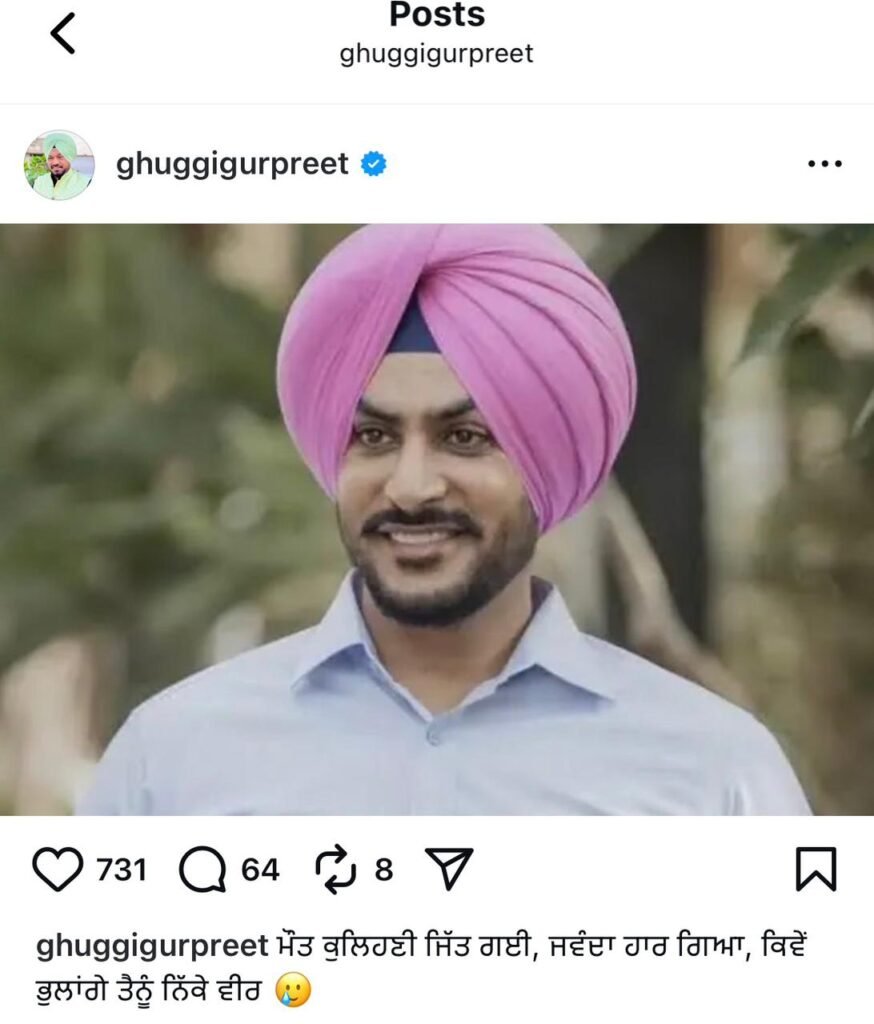Go back using the arrow icon
This screenshot has width=874, height=1024.
tap(63, 33)
